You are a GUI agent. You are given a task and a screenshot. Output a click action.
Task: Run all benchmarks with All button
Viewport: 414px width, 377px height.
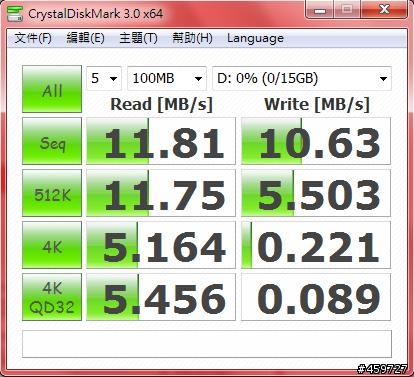[52, 89]
